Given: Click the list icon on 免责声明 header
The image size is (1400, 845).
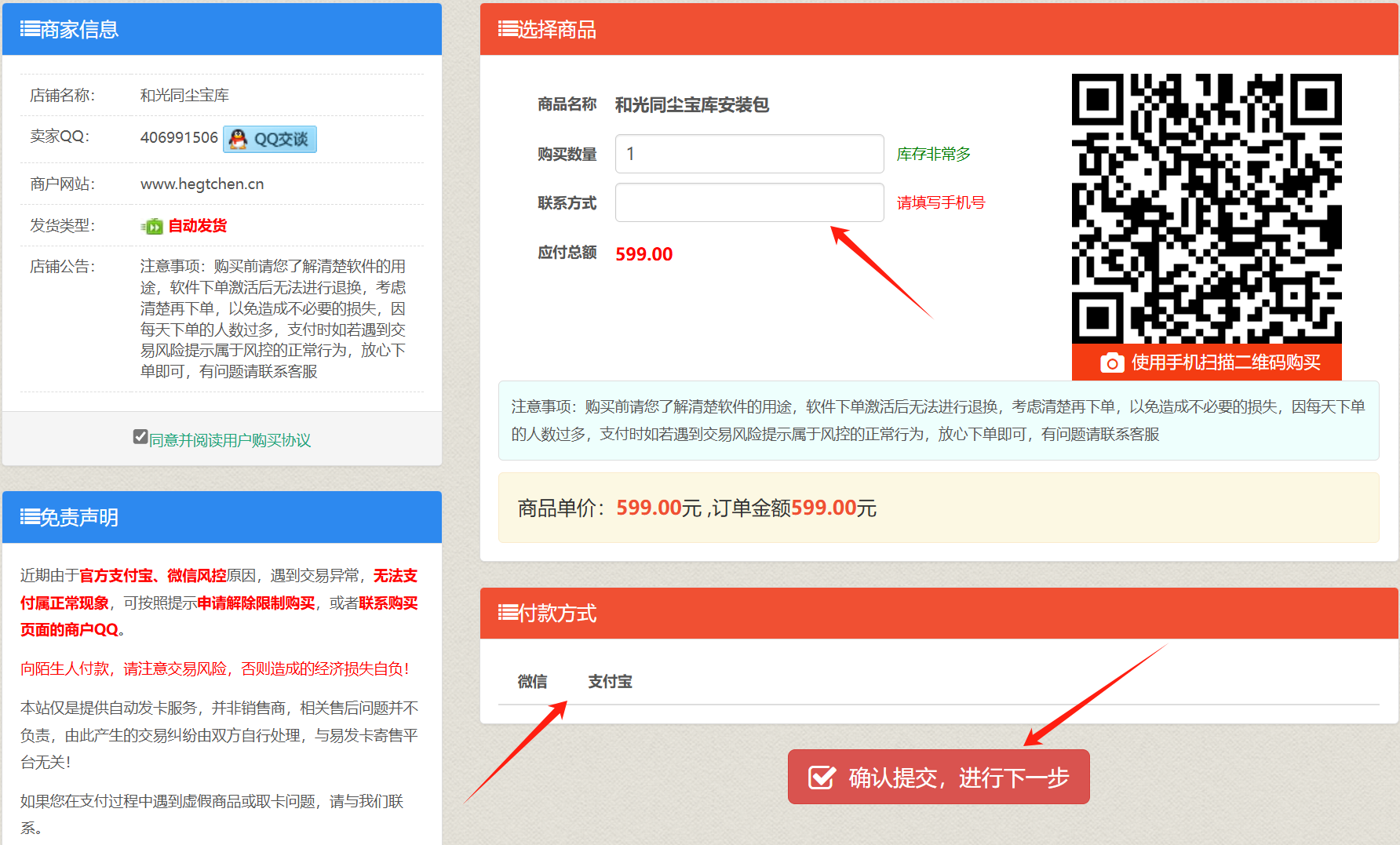Looking at the screenshot, I should pyautogui.click(x=29, y=517).
